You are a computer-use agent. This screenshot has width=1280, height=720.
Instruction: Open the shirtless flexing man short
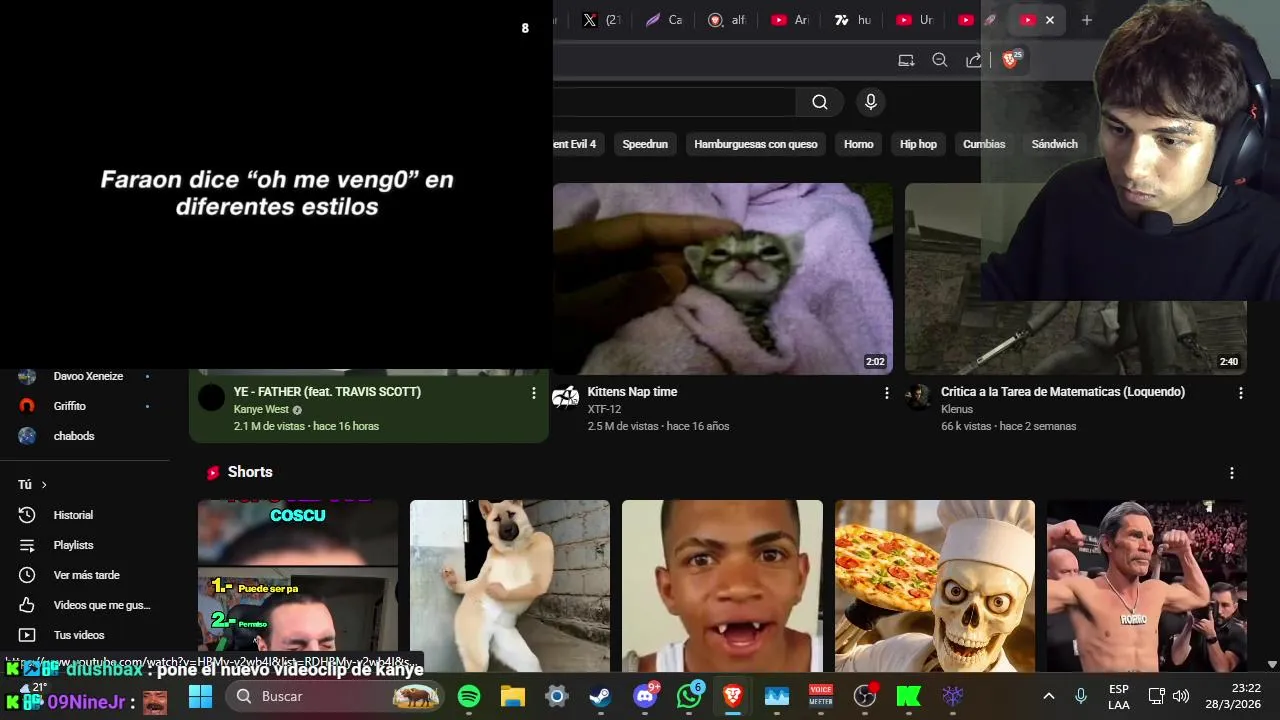[1147, 586]
